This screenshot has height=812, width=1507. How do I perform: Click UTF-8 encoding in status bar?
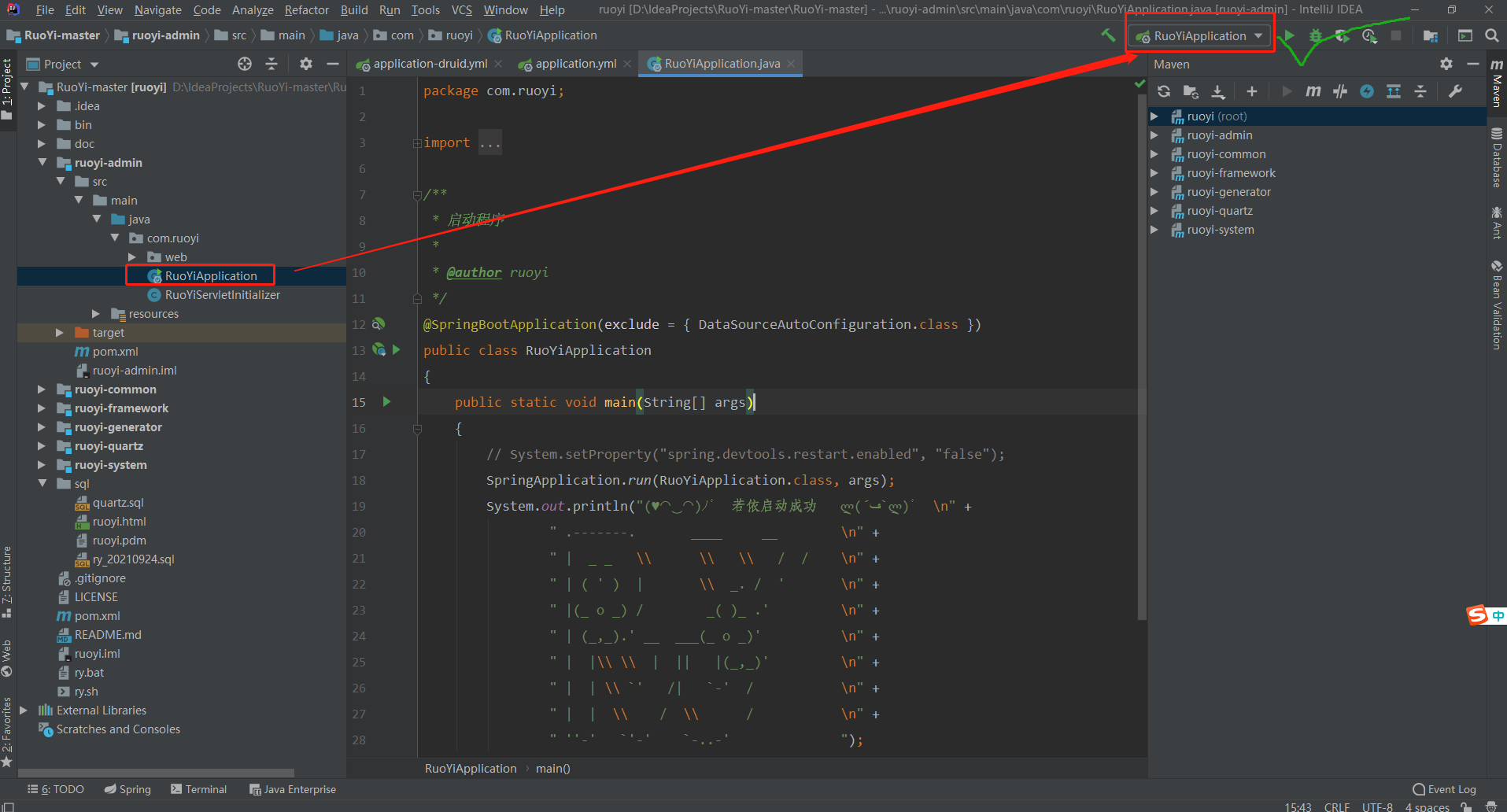pos(1377,806)
